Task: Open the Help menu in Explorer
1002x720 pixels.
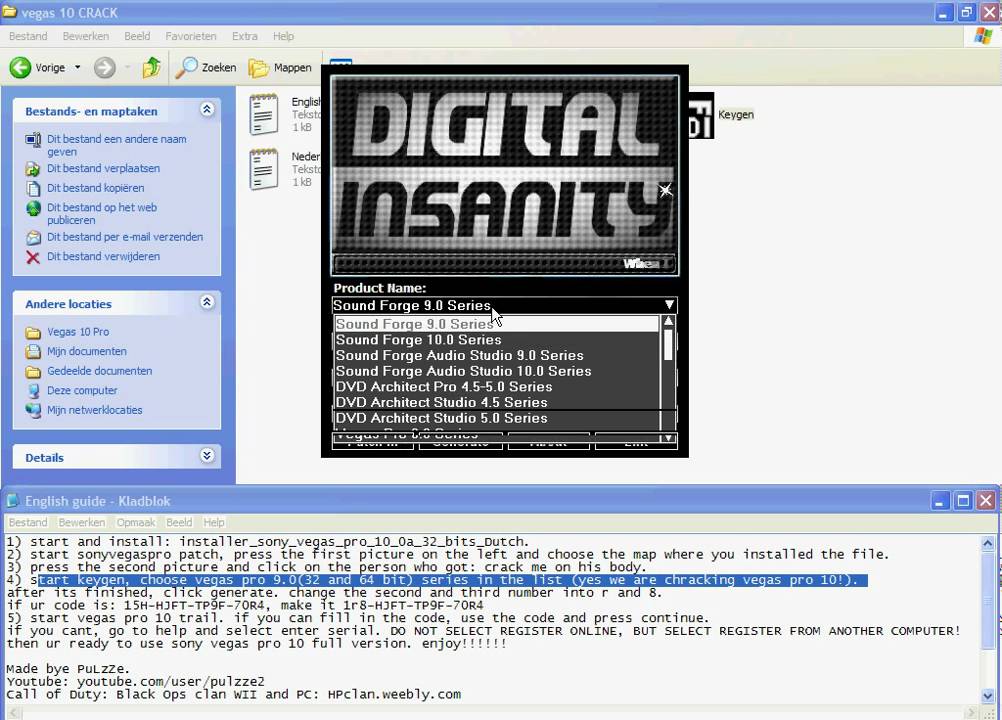Action: tap(283, 36)
